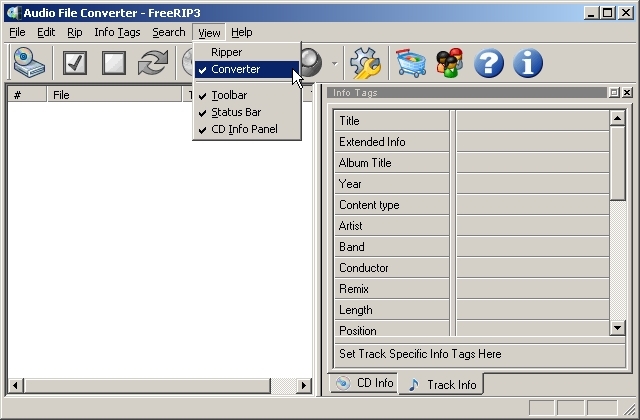The image size is (640, 420).
Task: Select the Position tag label row
Action: pyautogui.click(x=392, y=329)
